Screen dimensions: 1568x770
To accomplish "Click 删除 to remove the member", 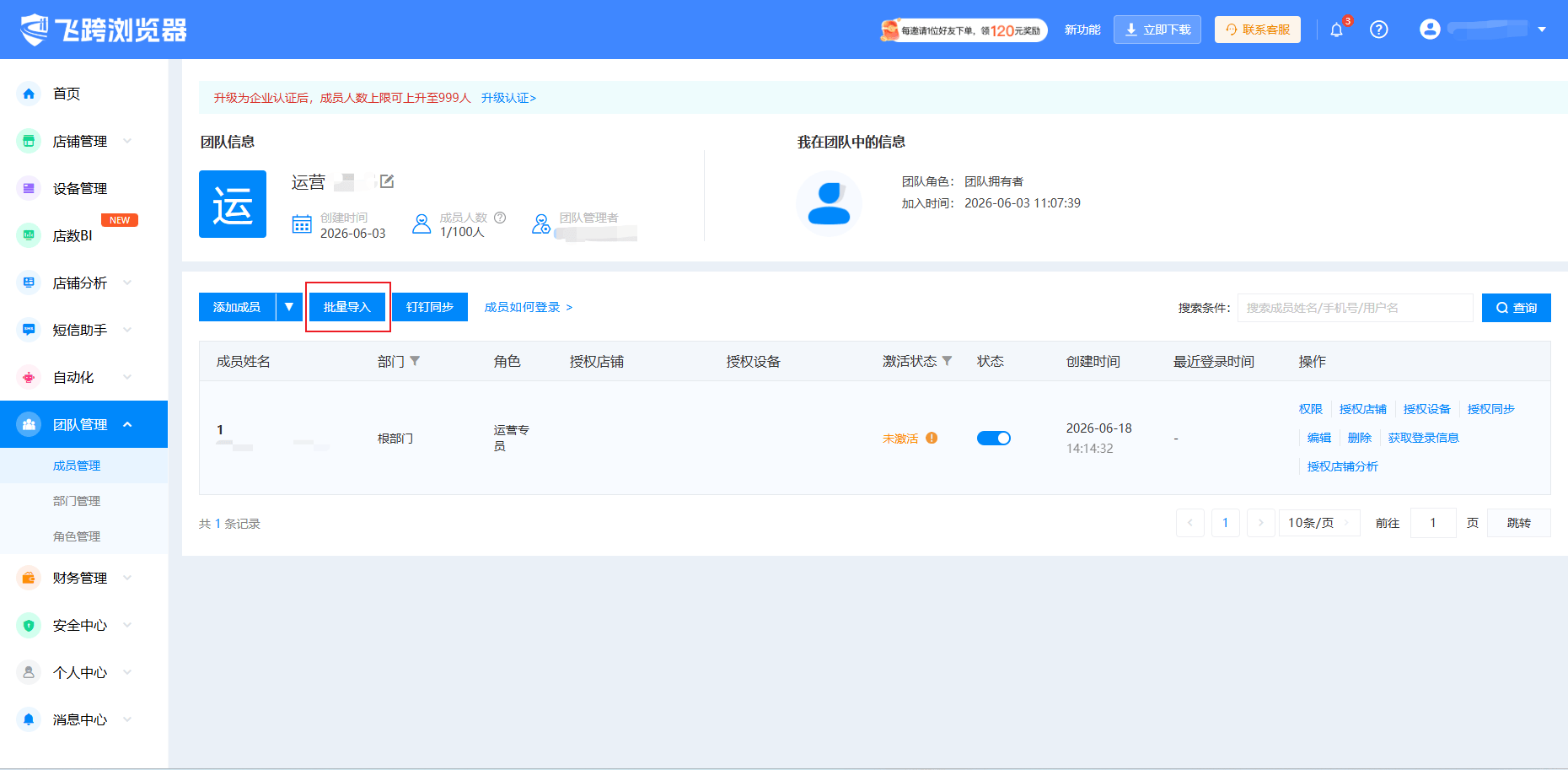I will pyautogui.click(x=1360, y=438).
